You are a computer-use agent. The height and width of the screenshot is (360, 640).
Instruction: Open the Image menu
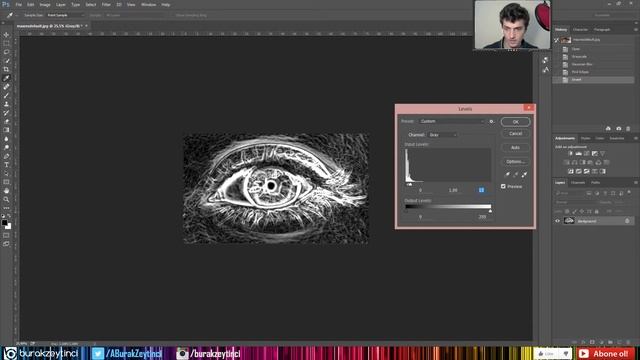(x=45, y=4)
